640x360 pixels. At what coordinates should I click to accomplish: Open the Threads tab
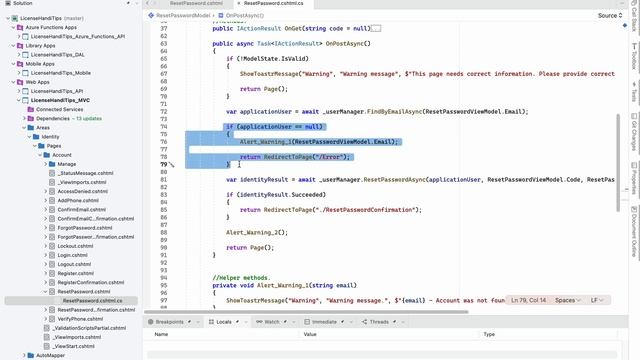click(x=379, y=322)
